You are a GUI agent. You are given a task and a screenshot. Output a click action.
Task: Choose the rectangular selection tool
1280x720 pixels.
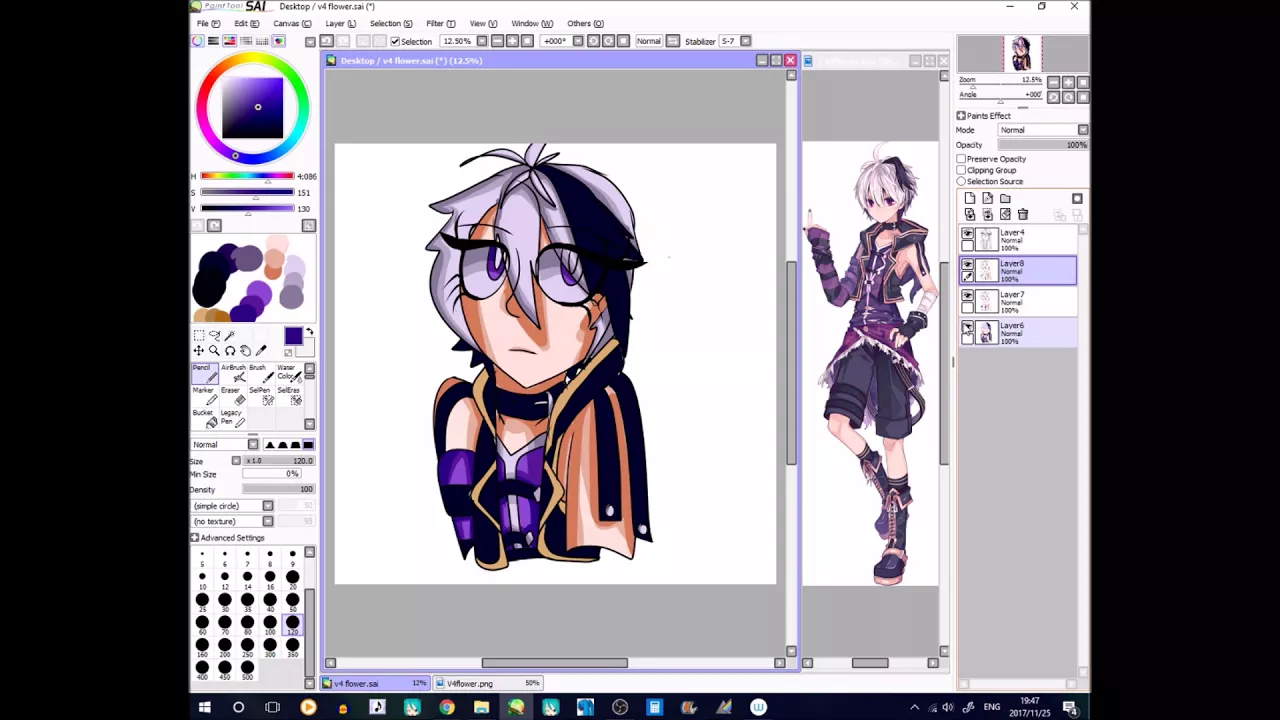pyautogui.click(x=199, y=335)
